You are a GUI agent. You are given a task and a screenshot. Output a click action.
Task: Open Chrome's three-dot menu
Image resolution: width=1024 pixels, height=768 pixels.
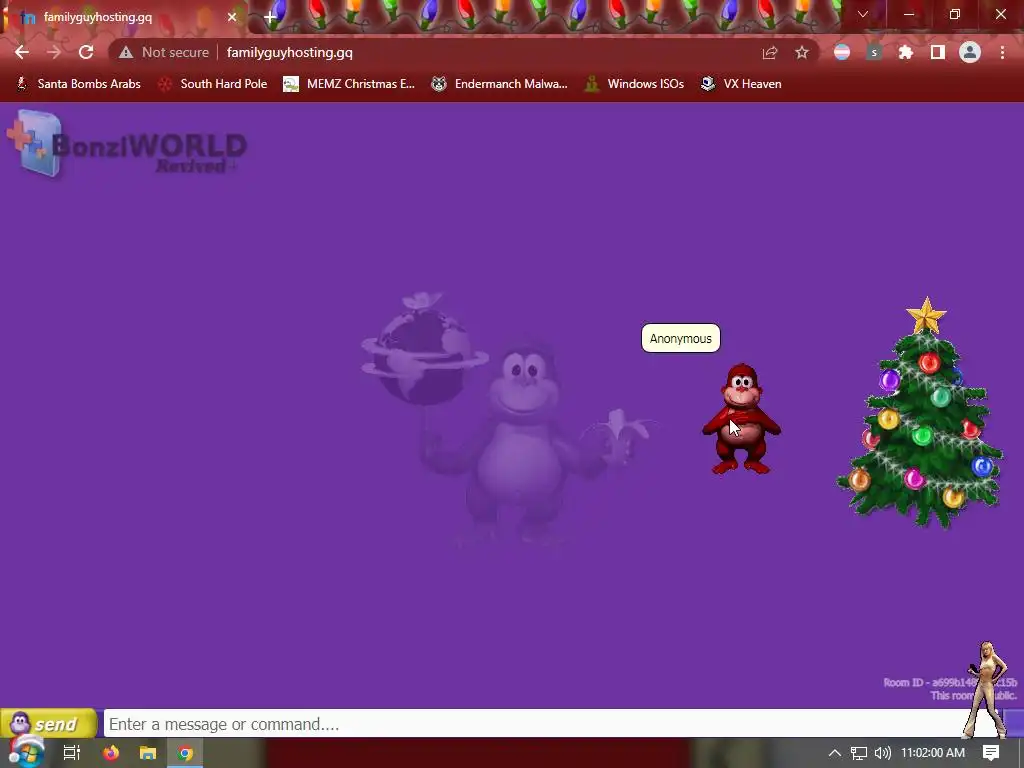(1002, 52)
